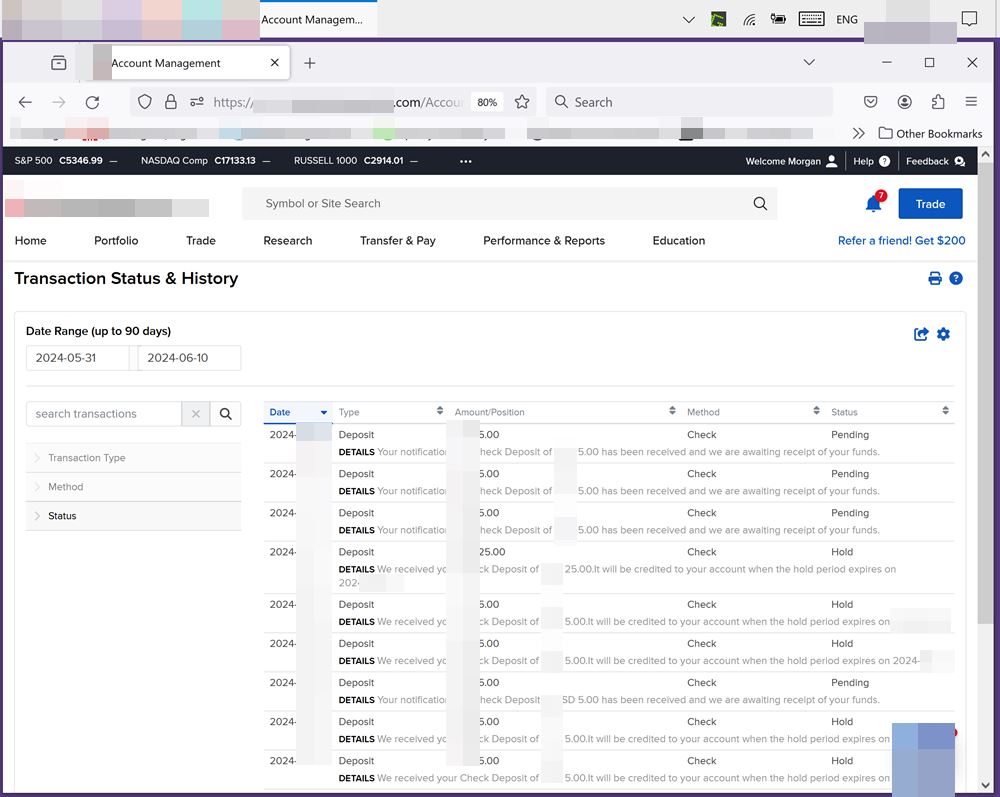Show more market indices ellipsis
The image size is (1000, 797).
[466, 161]
